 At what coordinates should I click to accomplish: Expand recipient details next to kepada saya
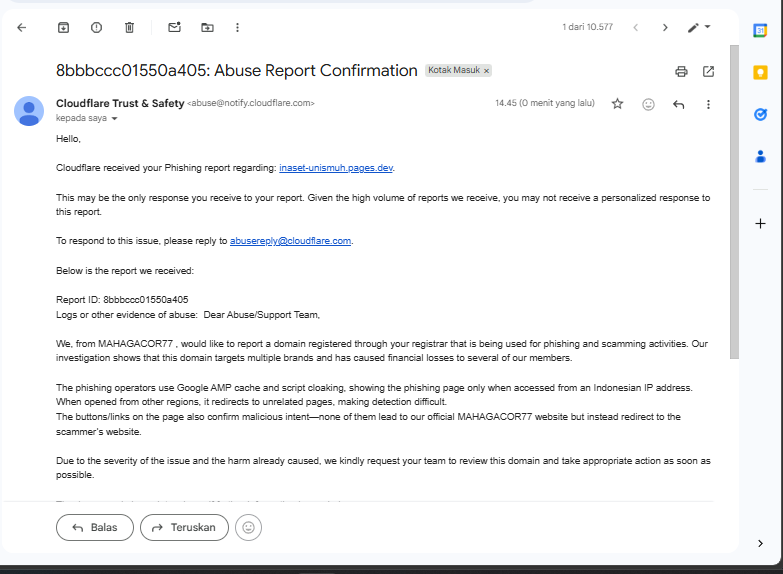pyautogui.click(x=114, y=119)
